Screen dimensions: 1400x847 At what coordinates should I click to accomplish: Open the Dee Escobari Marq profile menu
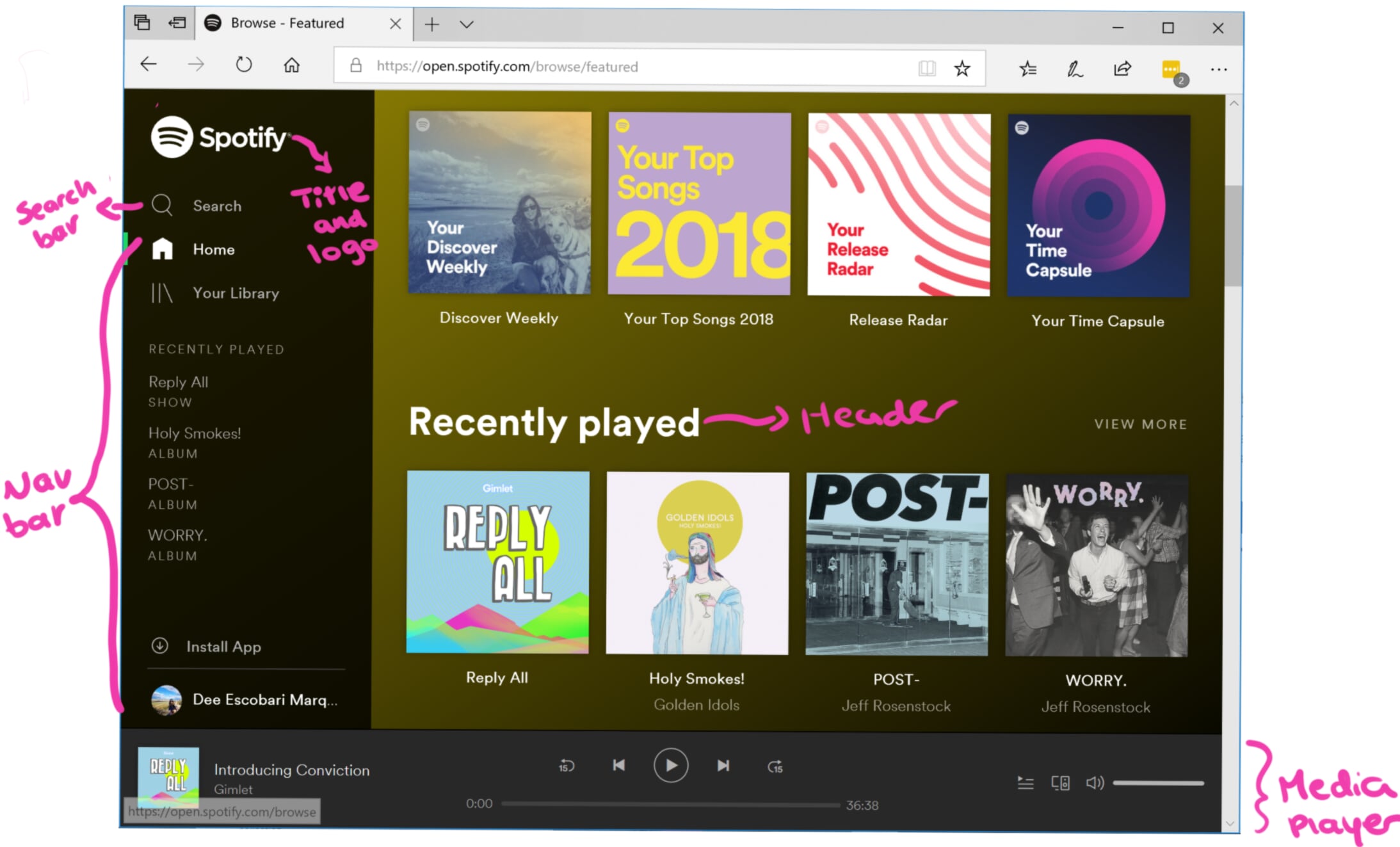(245, 700)
